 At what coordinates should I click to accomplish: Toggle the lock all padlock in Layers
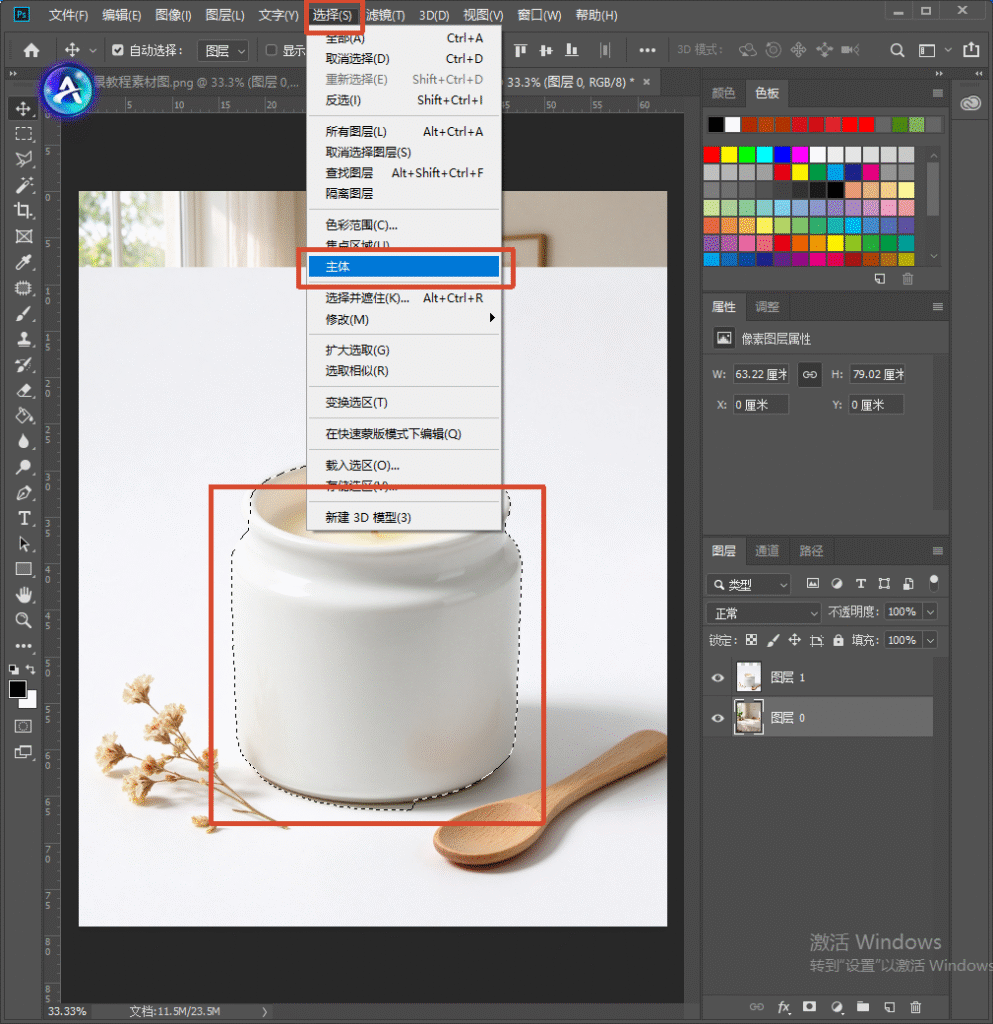(838, 640)
